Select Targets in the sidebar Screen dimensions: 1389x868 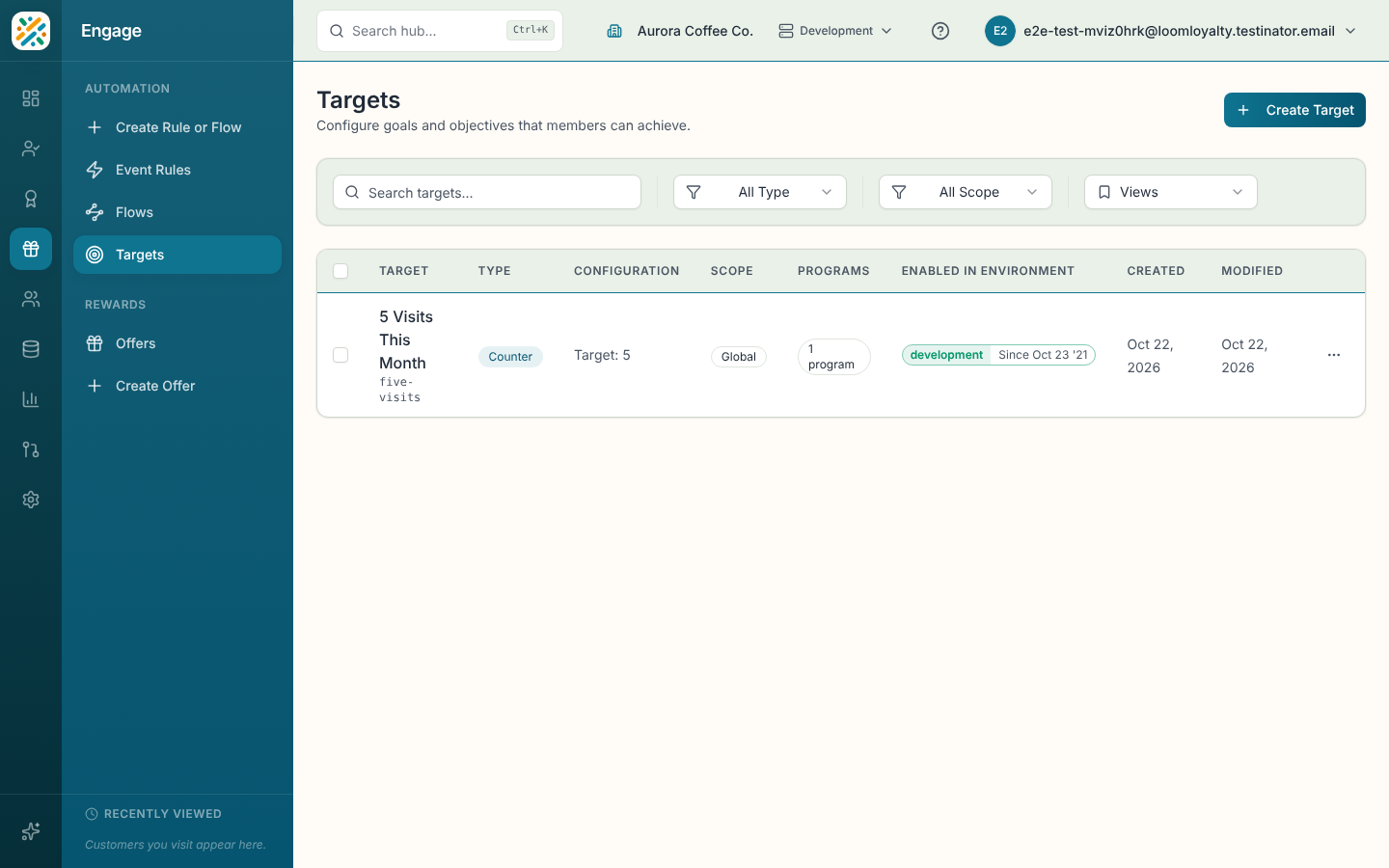(177, 255)
